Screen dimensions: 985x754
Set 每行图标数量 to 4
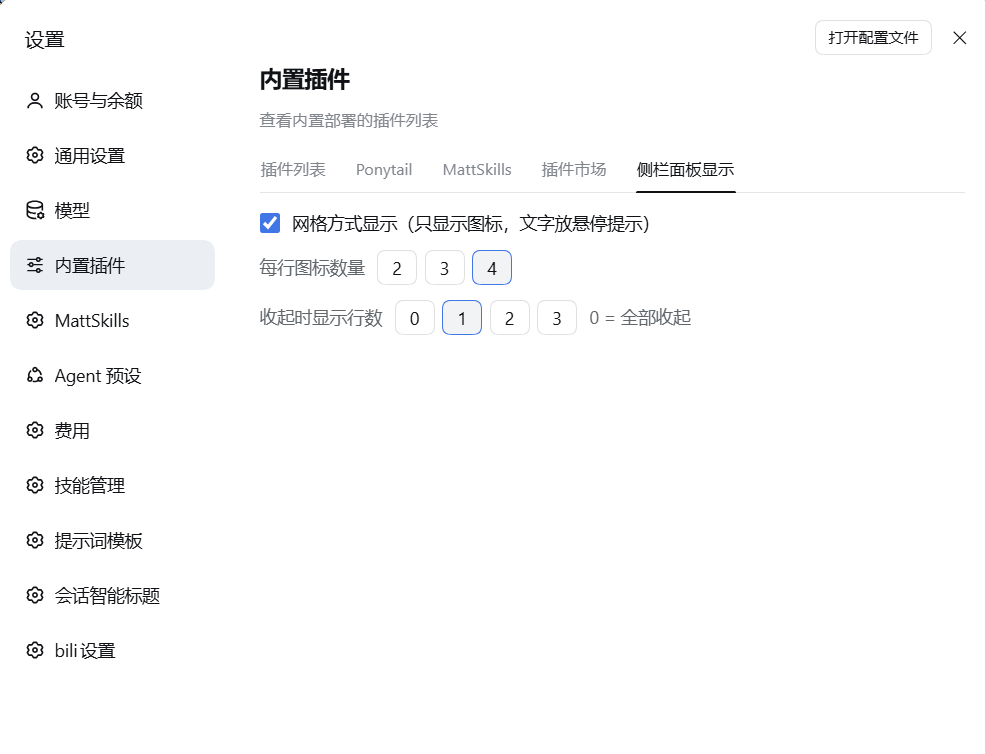[492, 268]
